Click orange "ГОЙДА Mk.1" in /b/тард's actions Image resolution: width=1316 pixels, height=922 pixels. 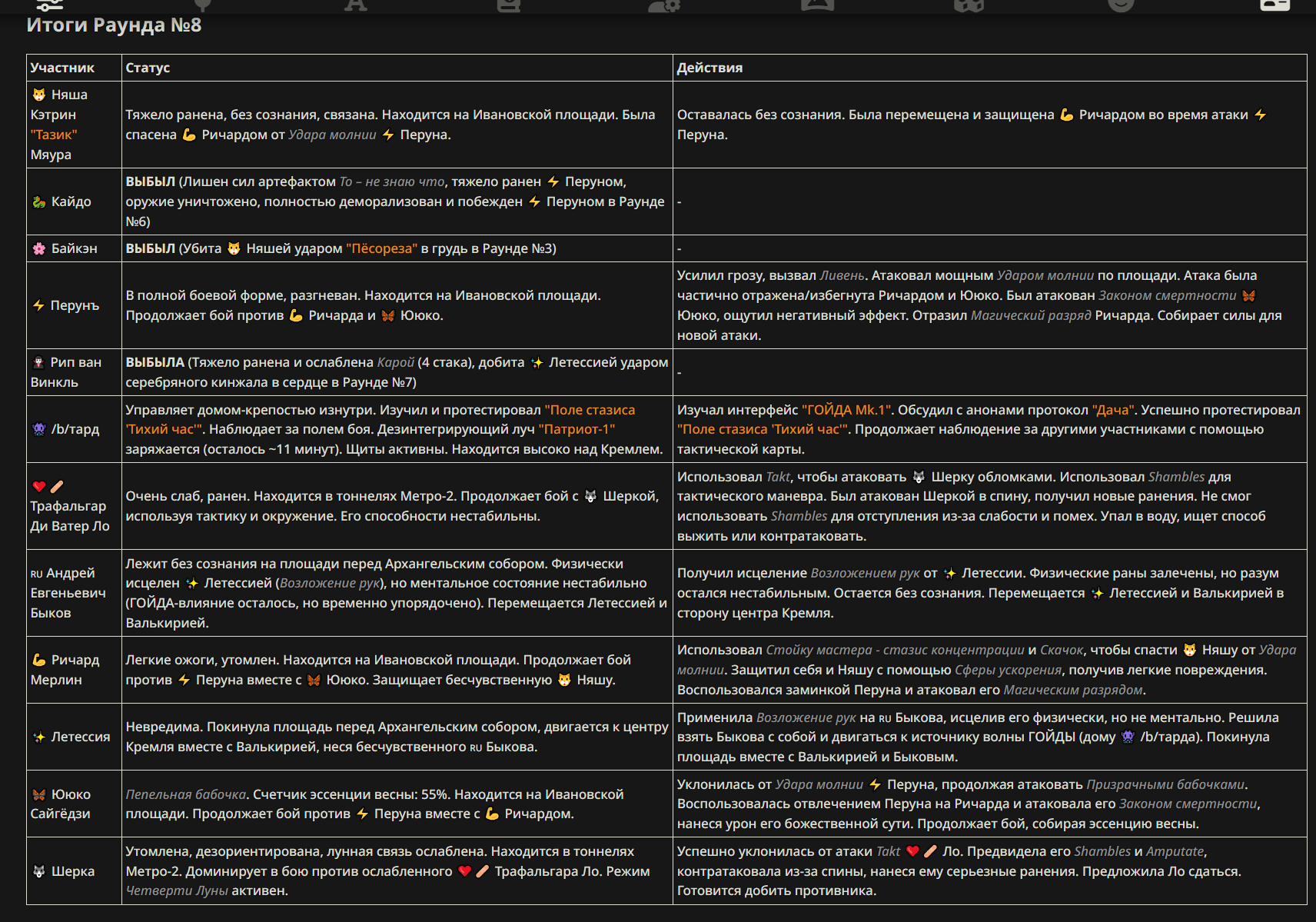[846, 410]
